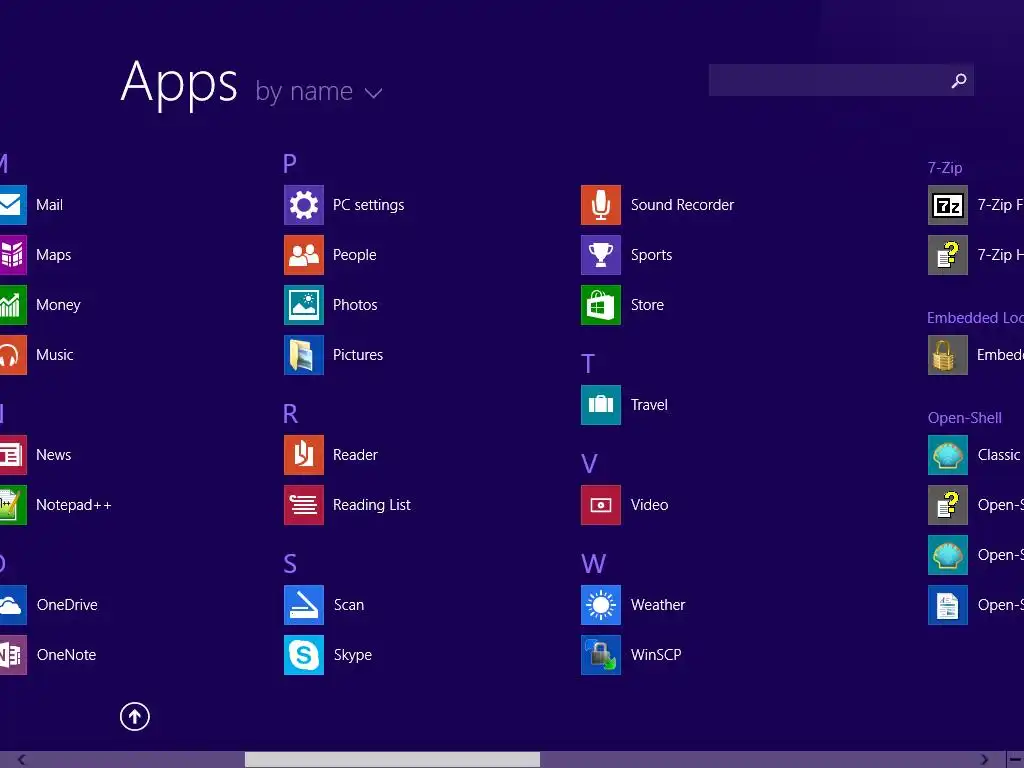Click the Notepad++ label text

[74, 505]
